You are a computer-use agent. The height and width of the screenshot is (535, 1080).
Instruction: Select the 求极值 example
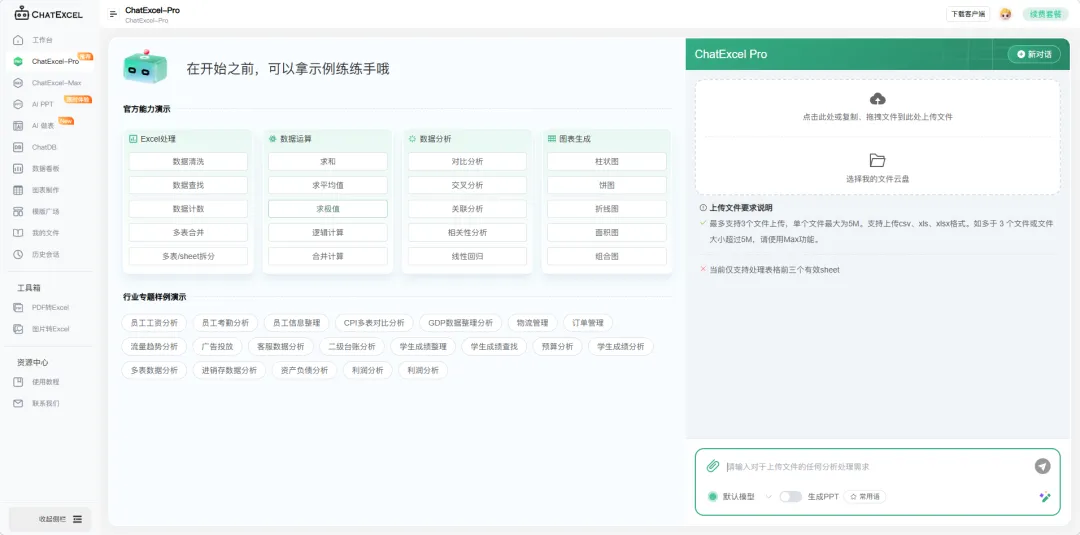pos(328,209)
